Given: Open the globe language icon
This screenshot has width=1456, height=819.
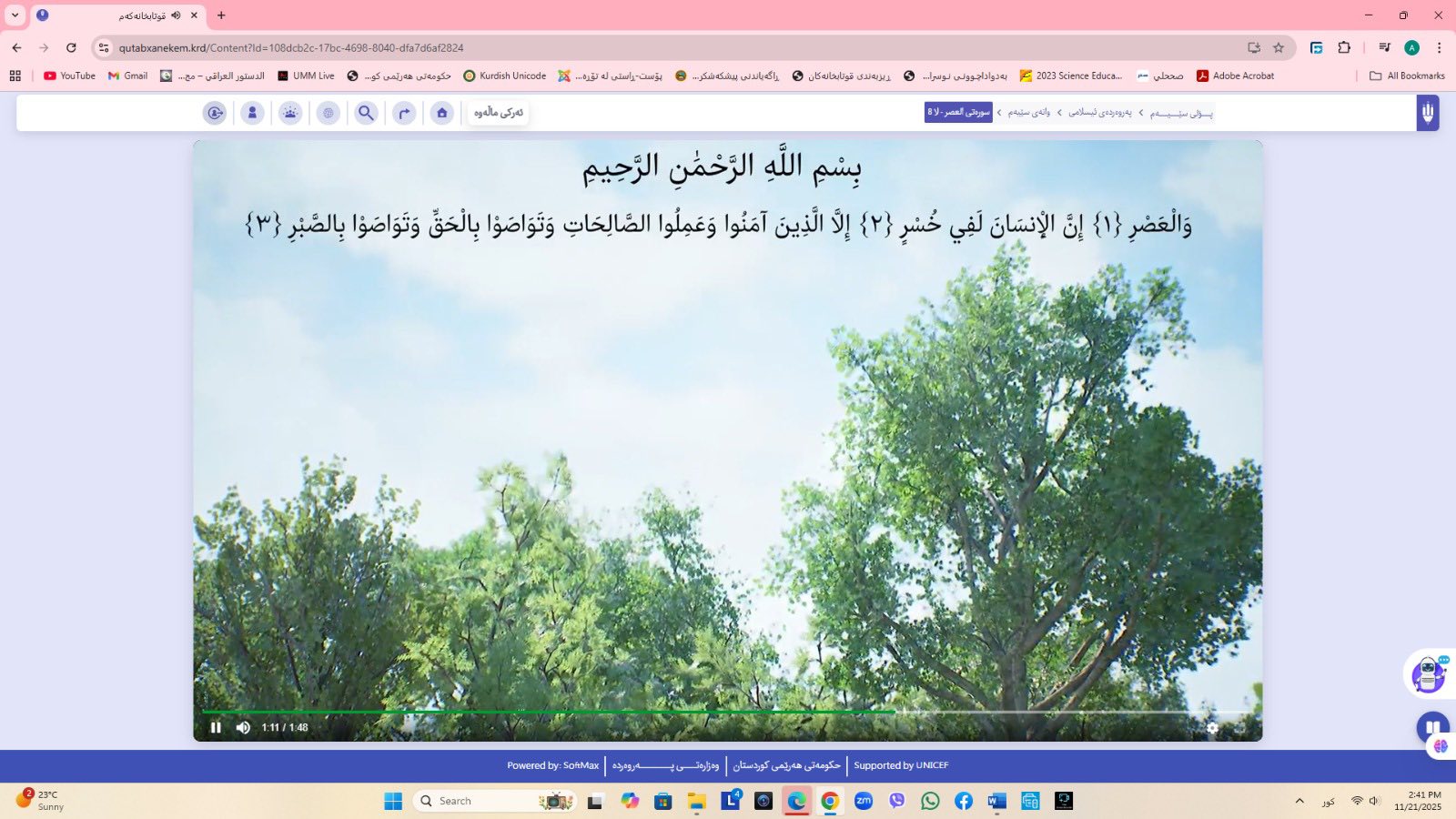Looking at the screenshot, I should pos(329,113).
